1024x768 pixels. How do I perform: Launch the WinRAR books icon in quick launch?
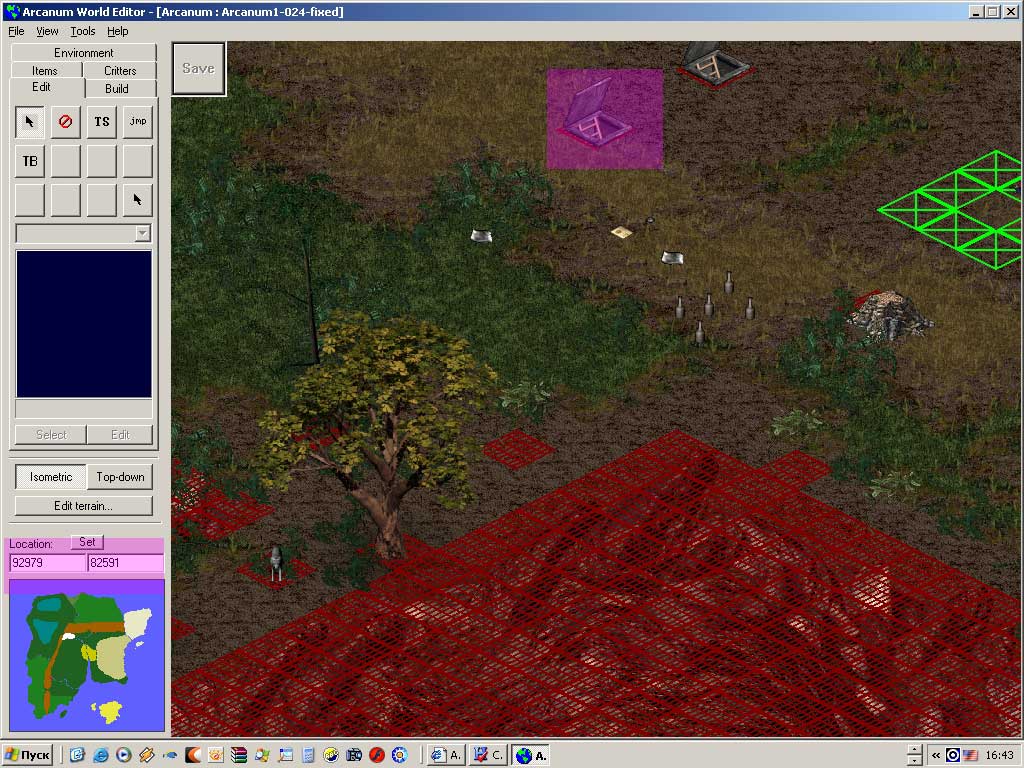(239, 755)
